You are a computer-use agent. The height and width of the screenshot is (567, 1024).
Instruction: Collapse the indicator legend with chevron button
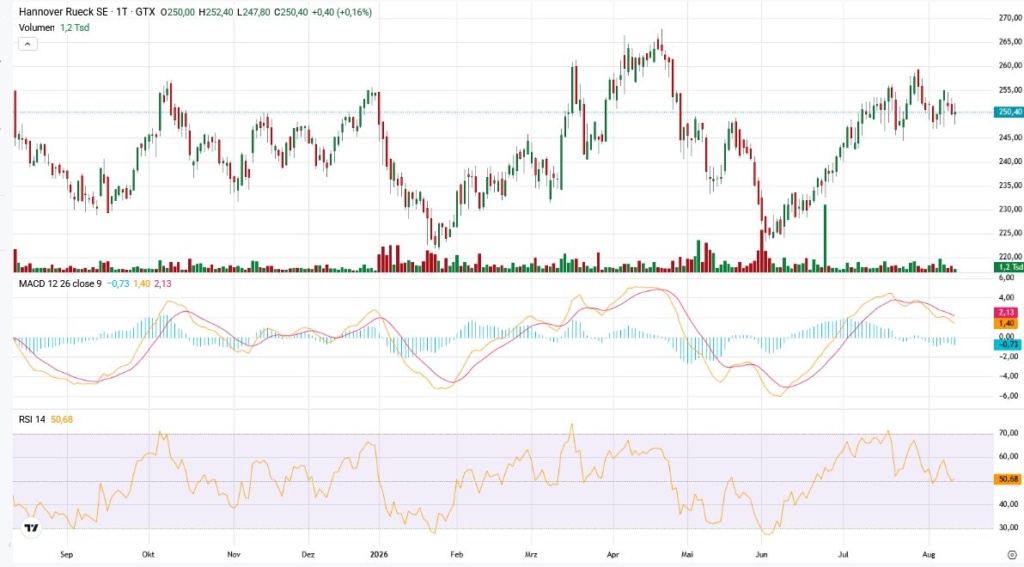point(27,44)
